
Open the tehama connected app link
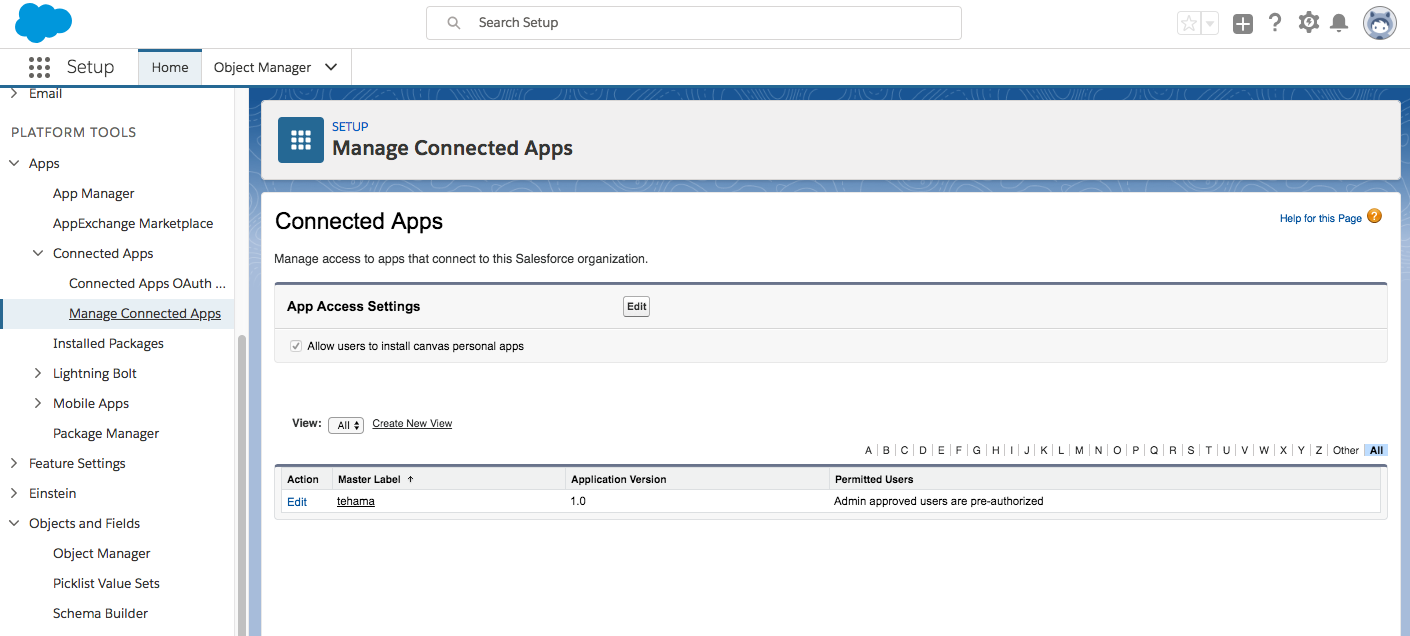click(x=356, y=501)
